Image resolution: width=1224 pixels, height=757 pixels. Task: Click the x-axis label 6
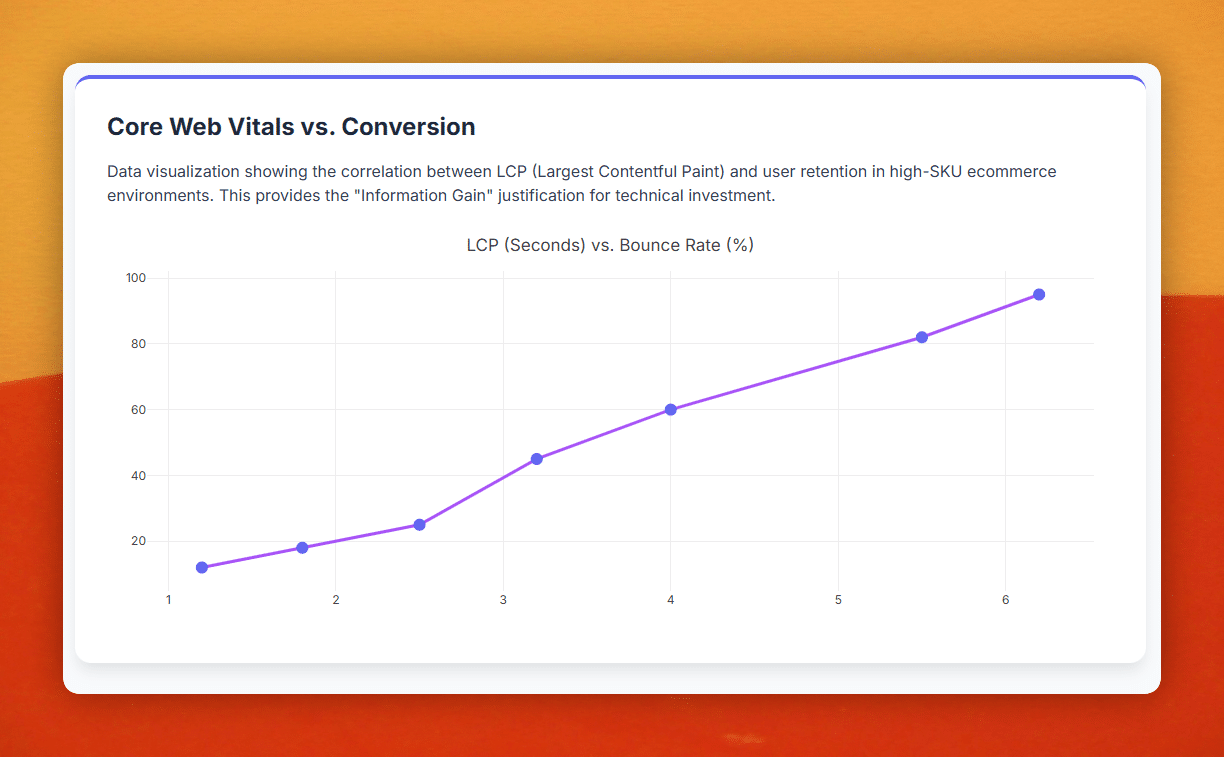pos(1005,600)
